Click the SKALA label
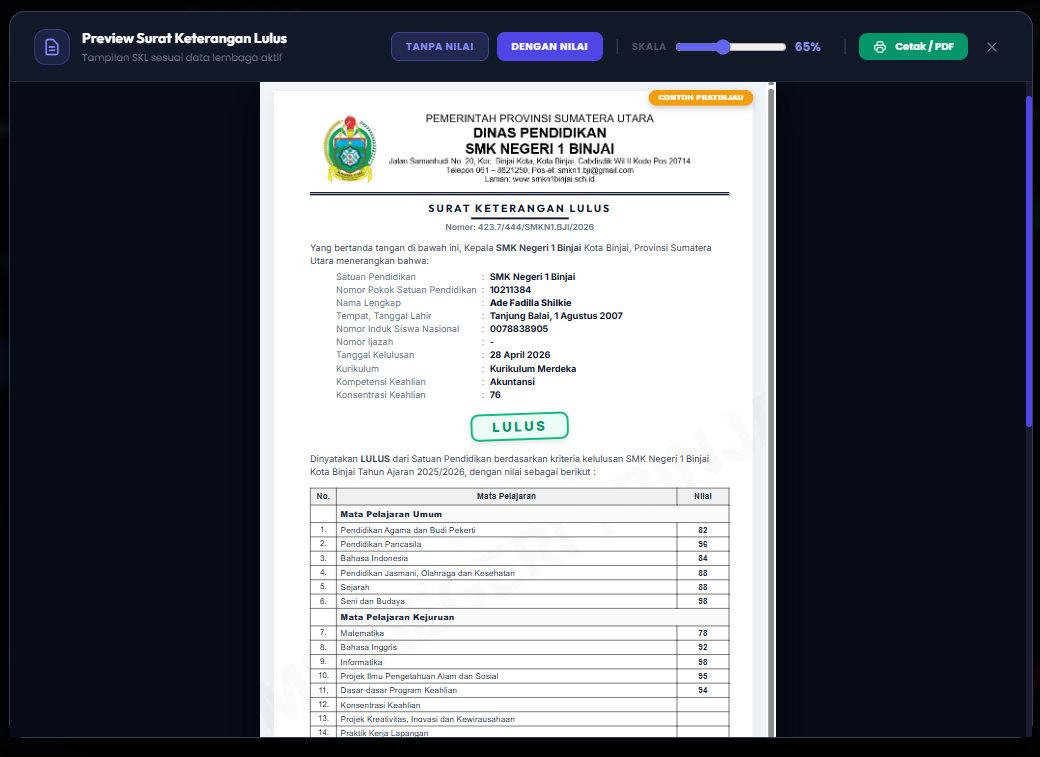 click(649, 47)
